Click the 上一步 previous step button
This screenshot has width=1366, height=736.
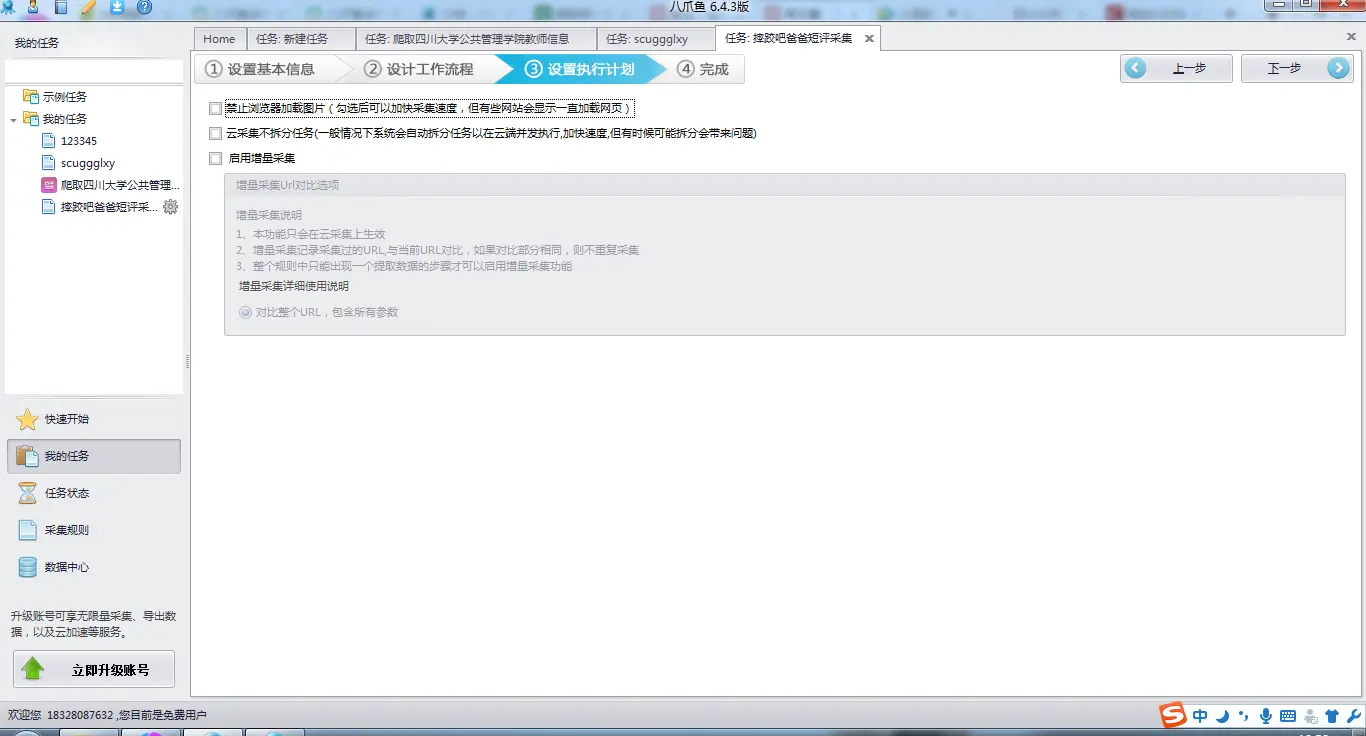[x=1176, y=69]
